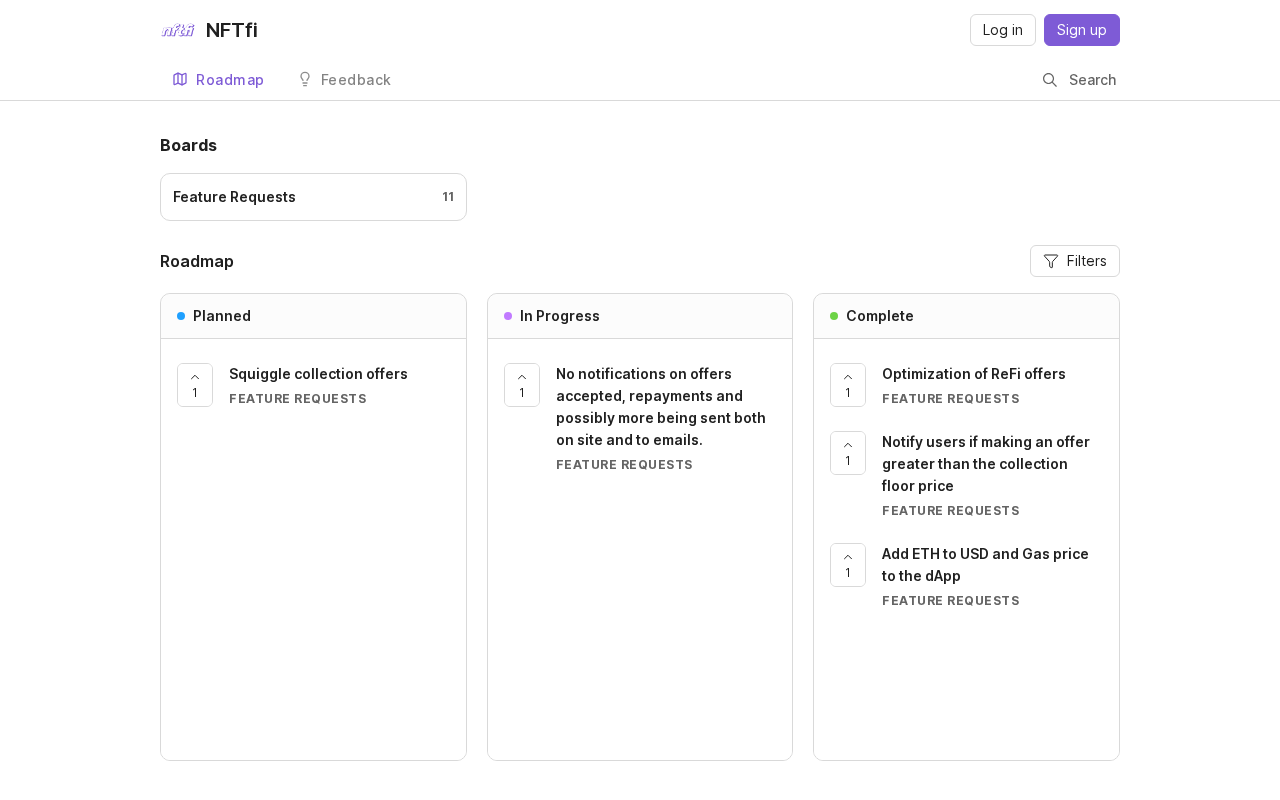Upvote the No notifications on offers post
The image size is (1280, 800).
(x=522, y=385)
